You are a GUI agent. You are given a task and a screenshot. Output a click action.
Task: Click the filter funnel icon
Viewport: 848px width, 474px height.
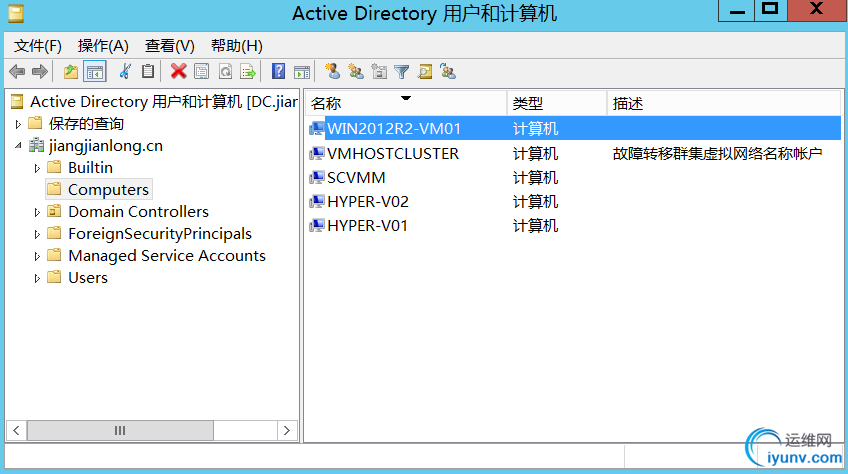tap(402, 71)
